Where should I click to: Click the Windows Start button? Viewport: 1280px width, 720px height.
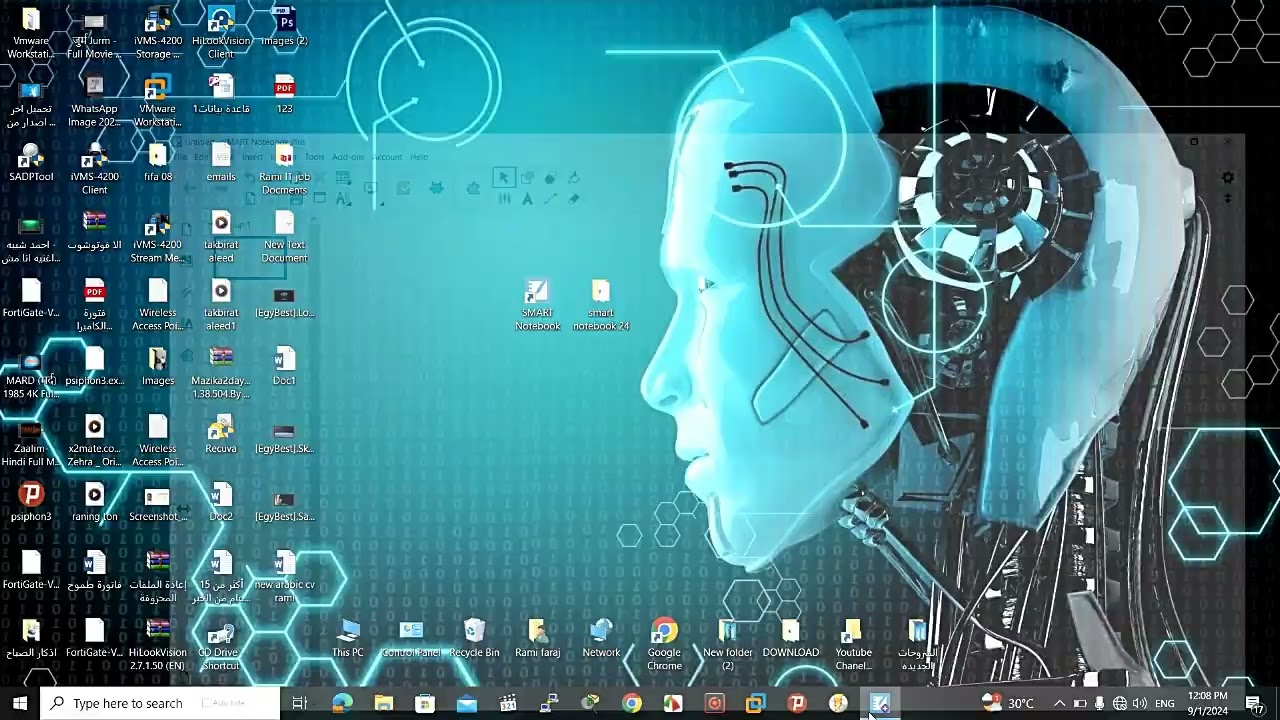20,703
